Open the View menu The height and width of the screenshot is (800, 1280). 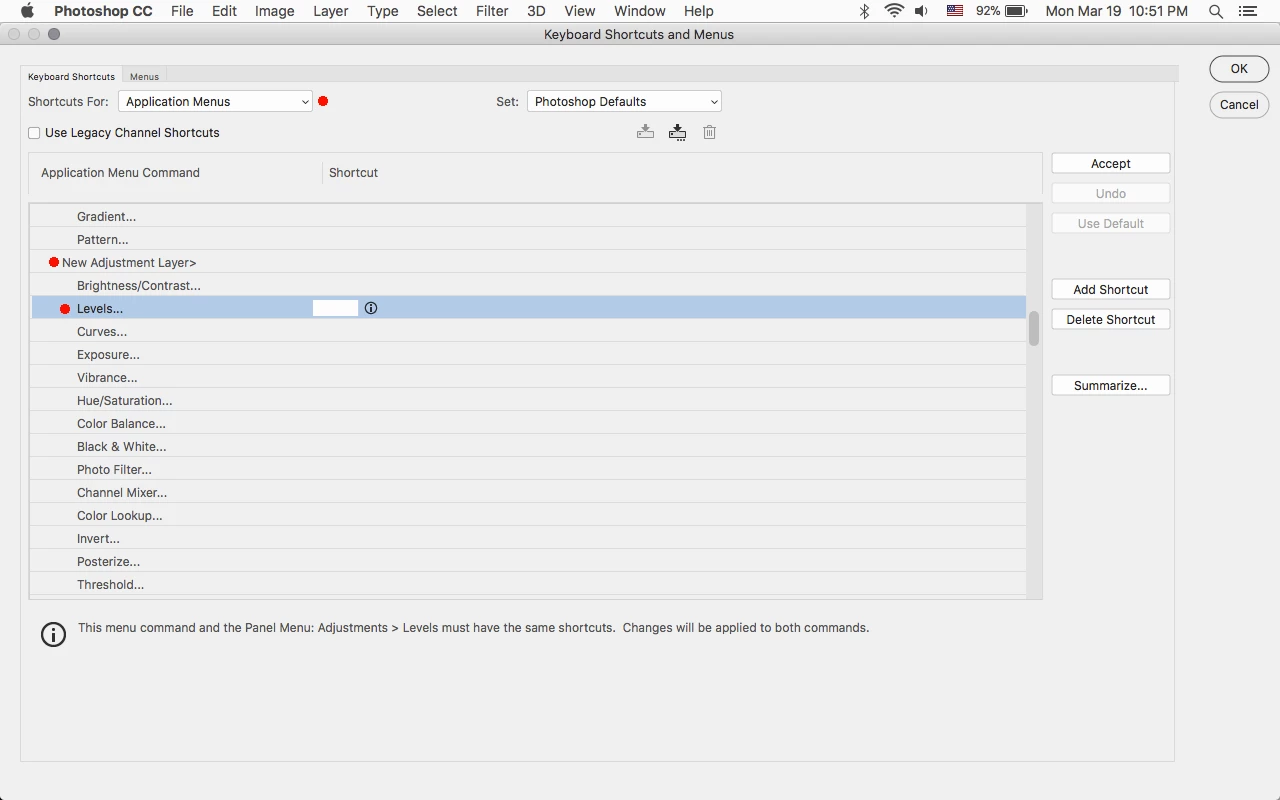[x=580, y=11]
